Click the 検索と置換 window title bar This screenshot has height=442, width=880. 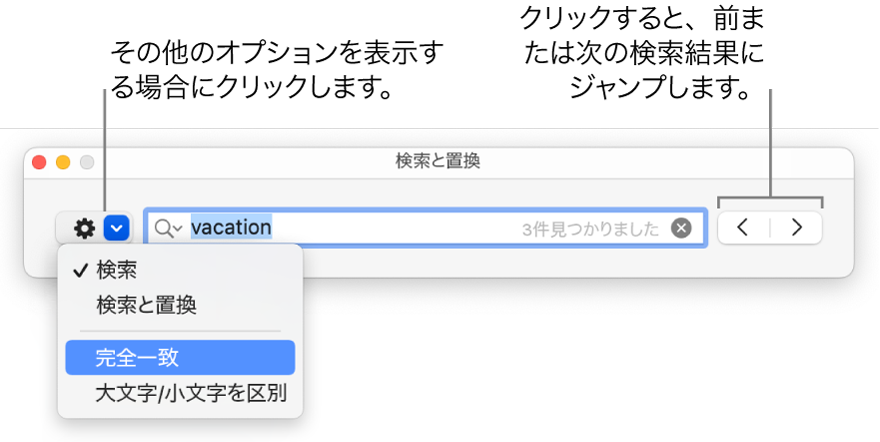tap(438, 163)
